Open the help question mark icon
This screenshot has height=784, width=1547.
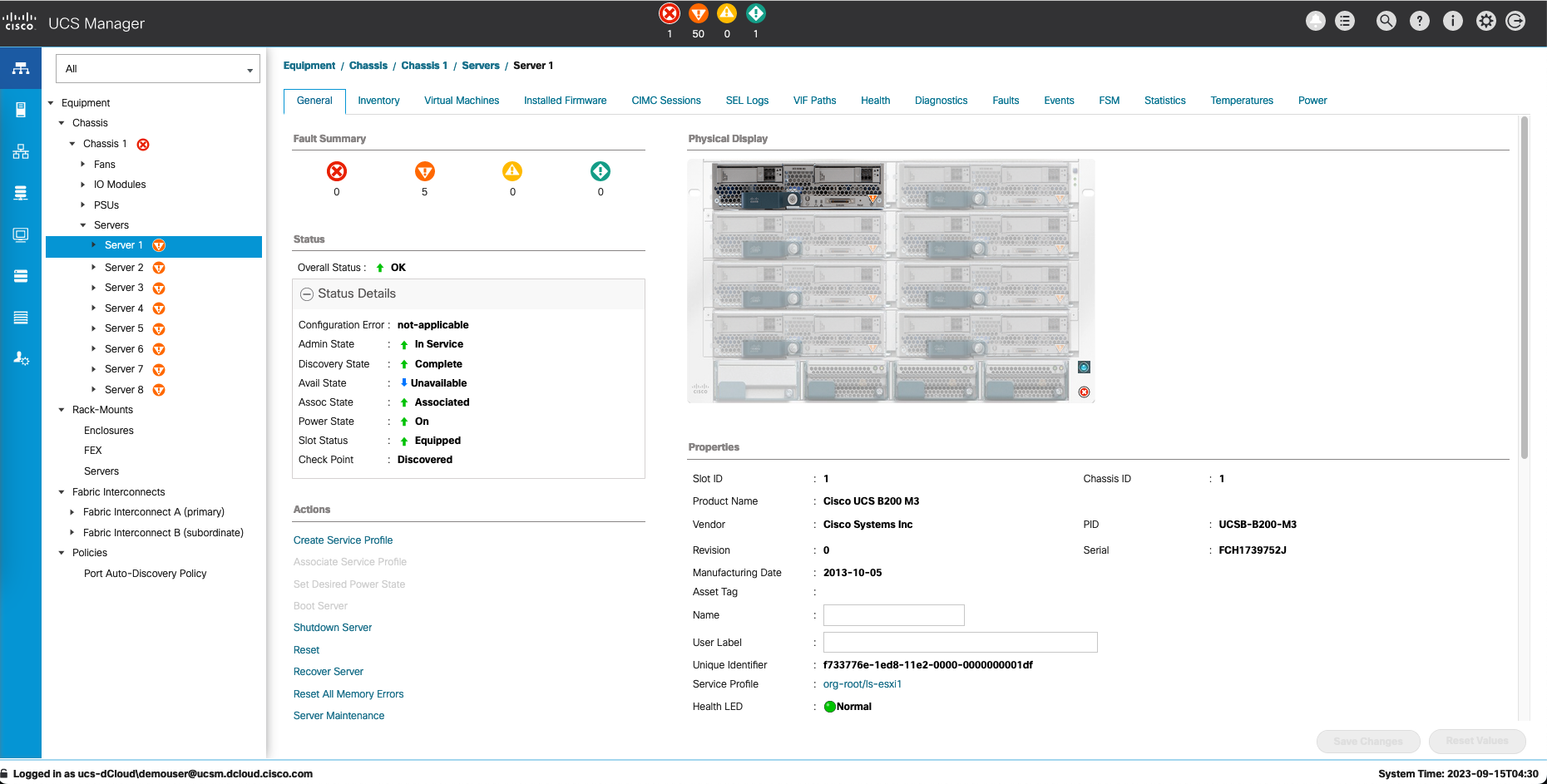point(1419,22)
